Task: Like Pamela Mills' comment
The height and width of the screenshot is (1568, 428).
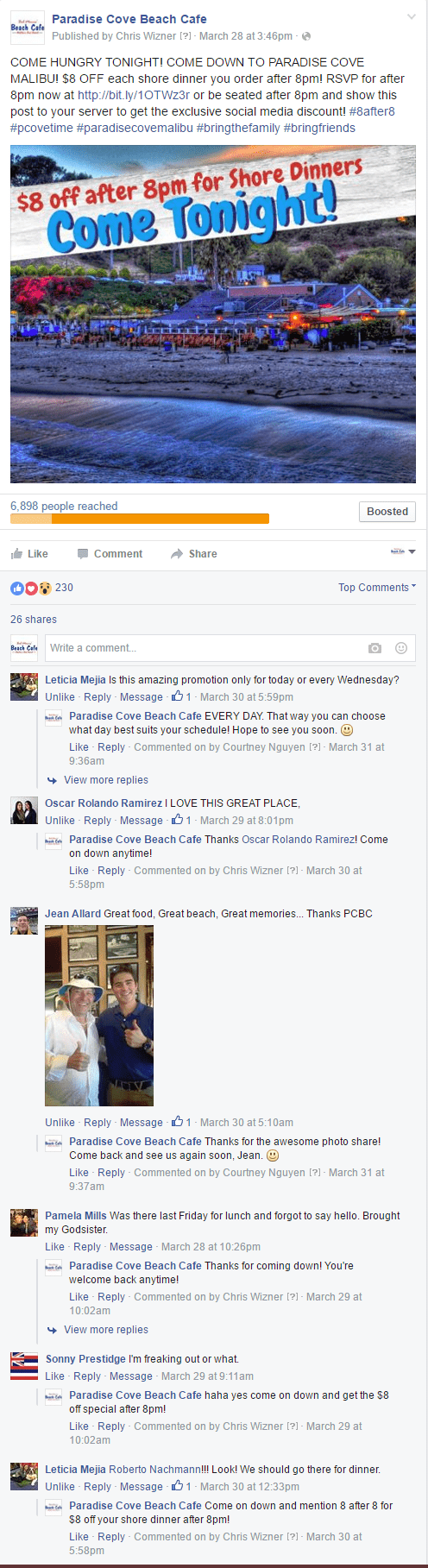Action: (54, 1247)
